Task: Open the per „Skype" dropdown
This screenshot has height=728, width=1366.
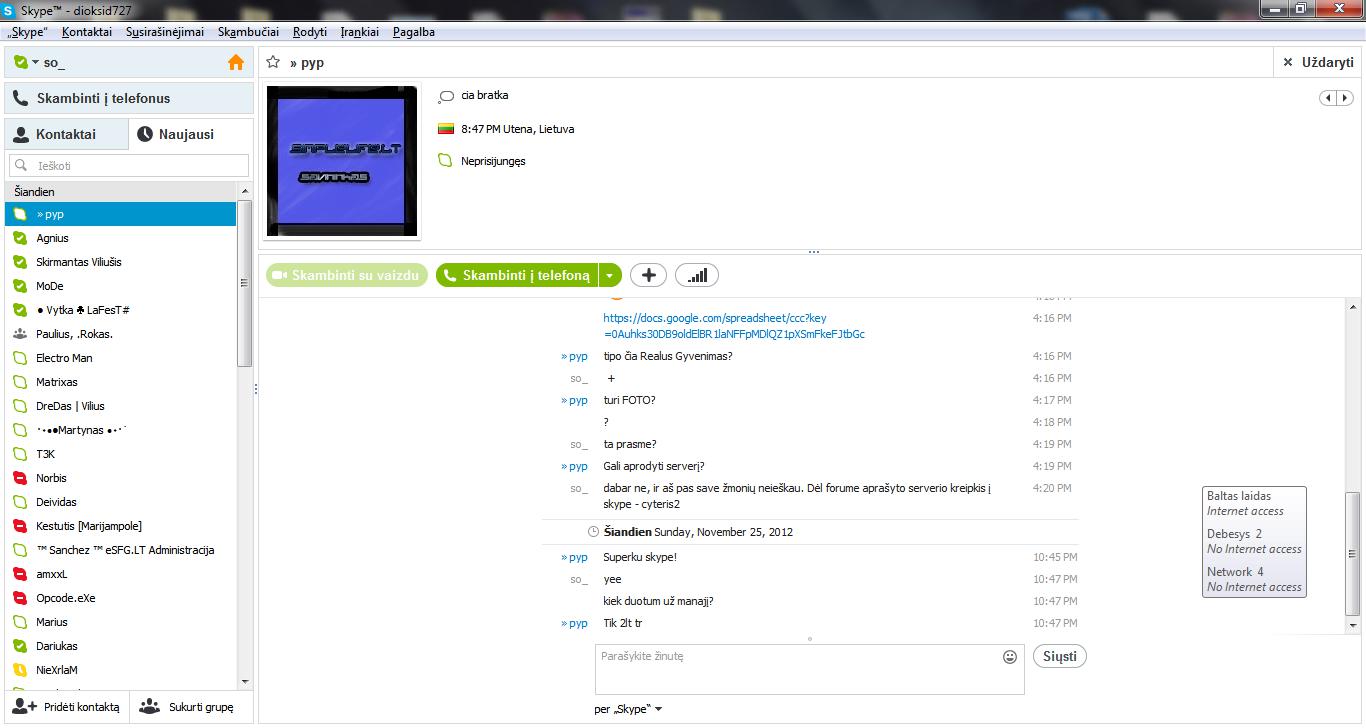Action: [x=628, y=709]
